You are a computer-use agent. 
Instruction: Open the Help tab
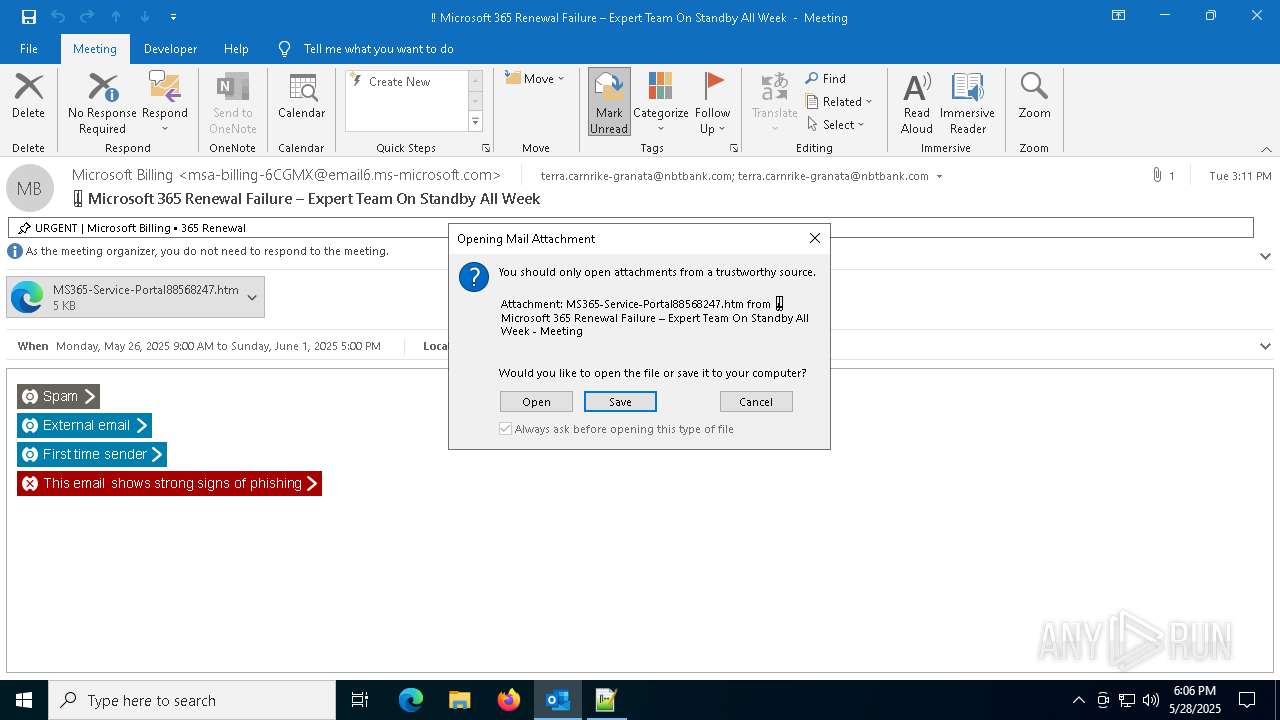236,49
